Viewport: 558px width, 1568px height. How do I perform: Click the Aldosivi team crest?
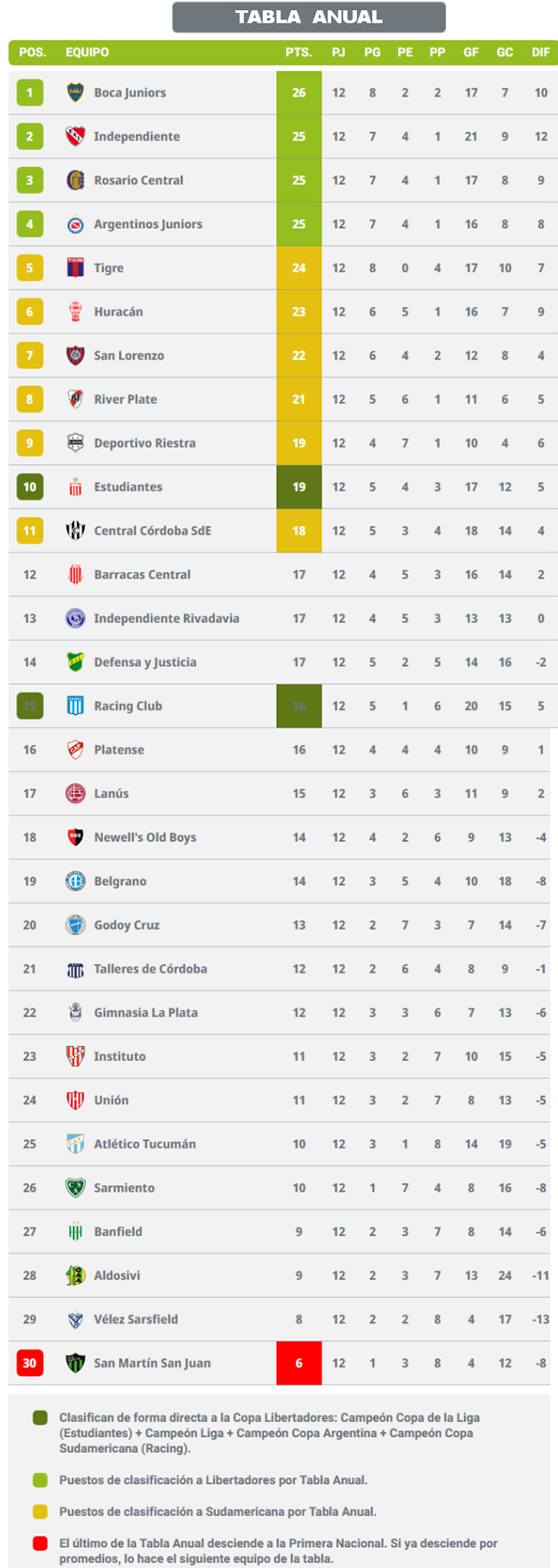point(75,1275)
